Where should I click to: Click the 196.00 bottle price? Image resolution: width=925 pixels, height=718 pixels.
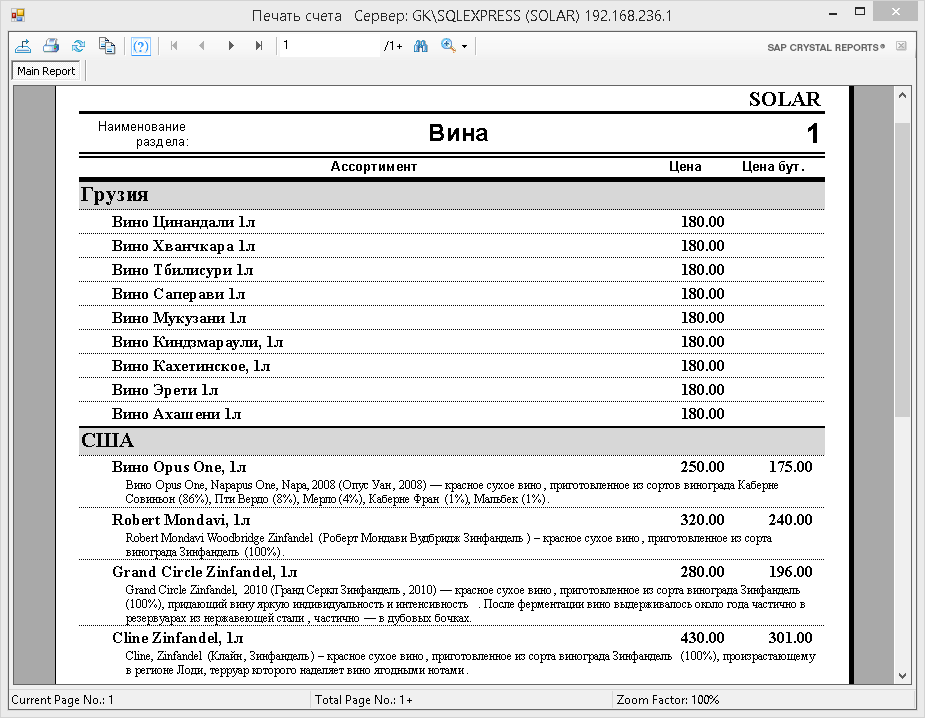[790, 572]
